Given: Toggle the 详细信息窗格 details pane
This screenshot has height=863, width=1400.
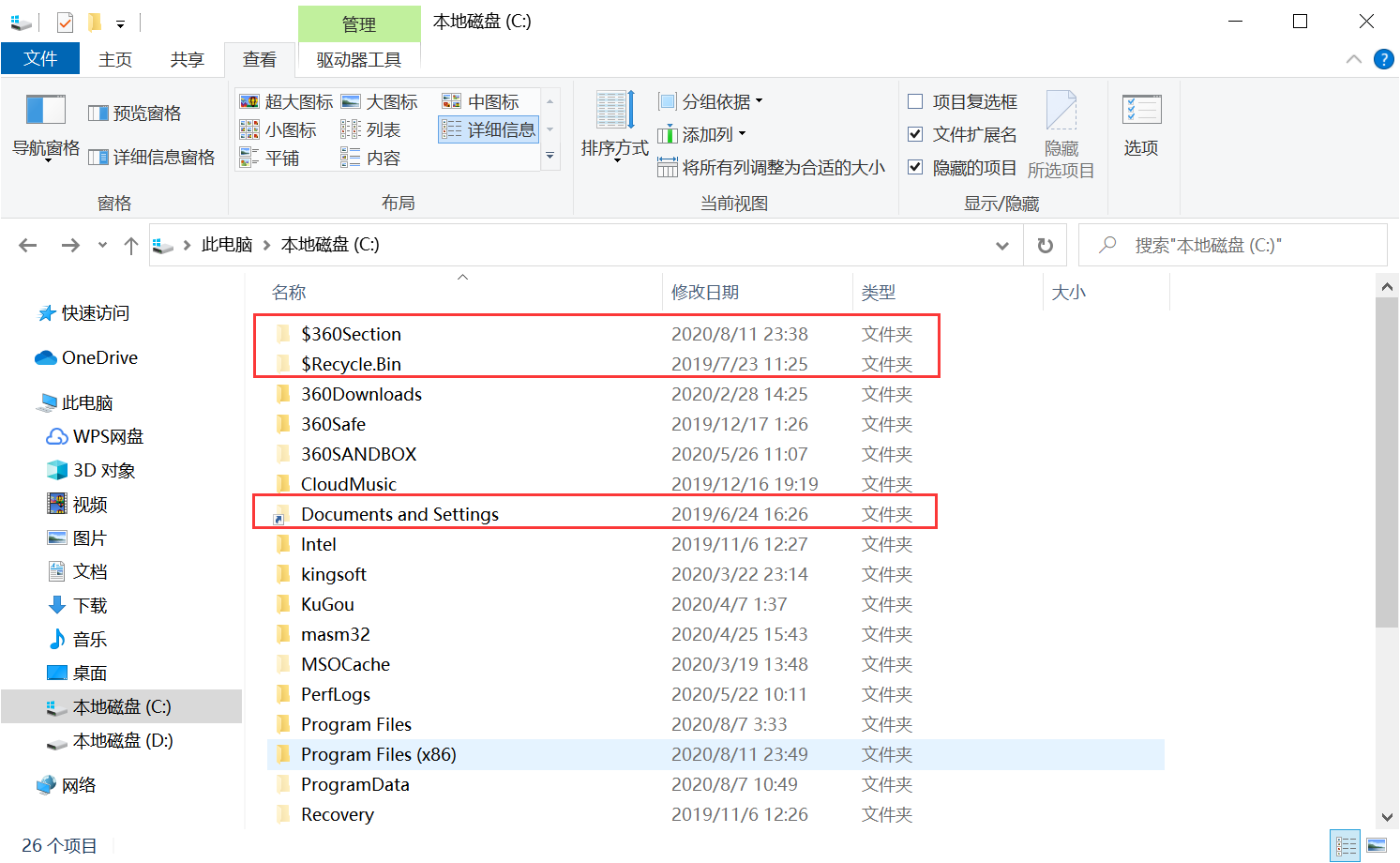Looking at the screenshot, I should 152,157.
